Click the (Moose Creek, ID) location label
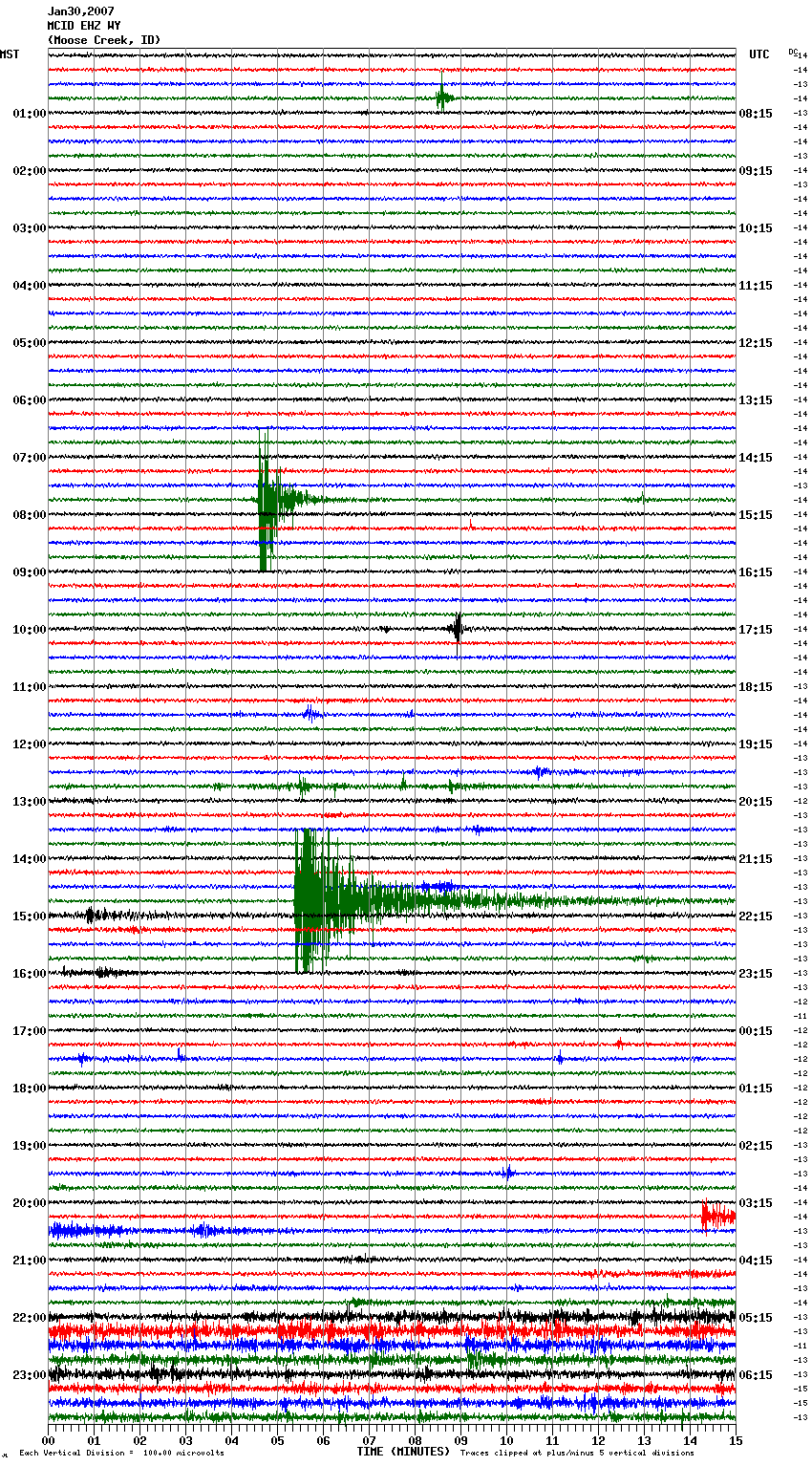 [104, 40]
